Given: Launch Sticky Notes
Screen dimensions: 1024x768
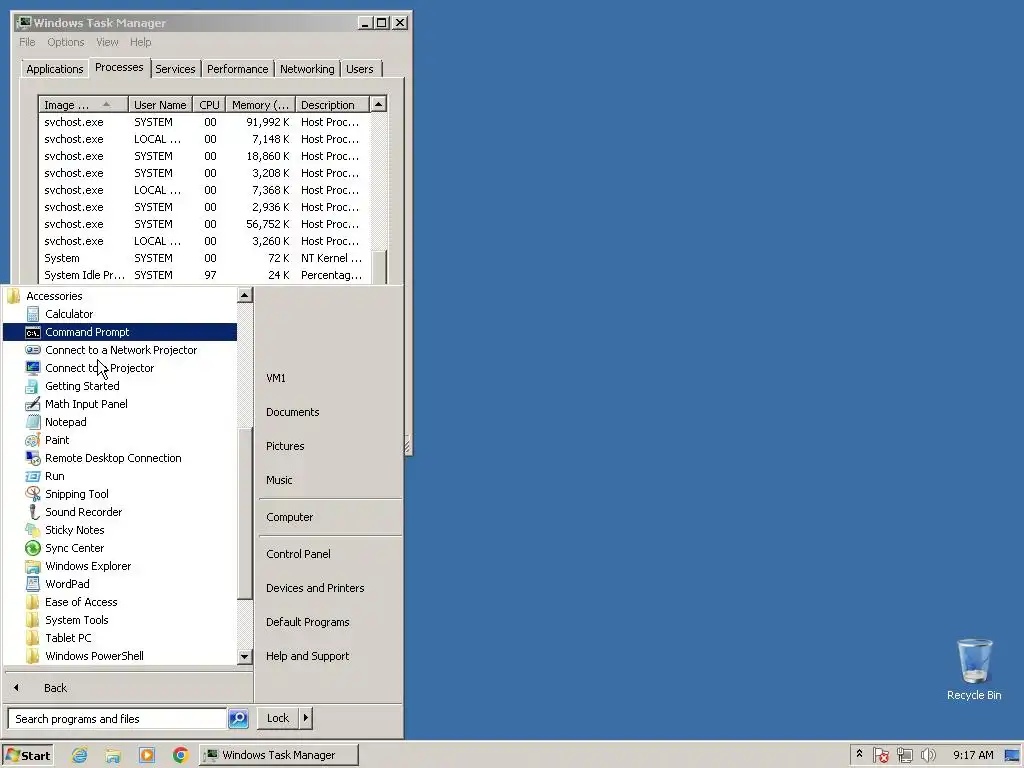Looking at the screenshot, I should coord(74,530).
